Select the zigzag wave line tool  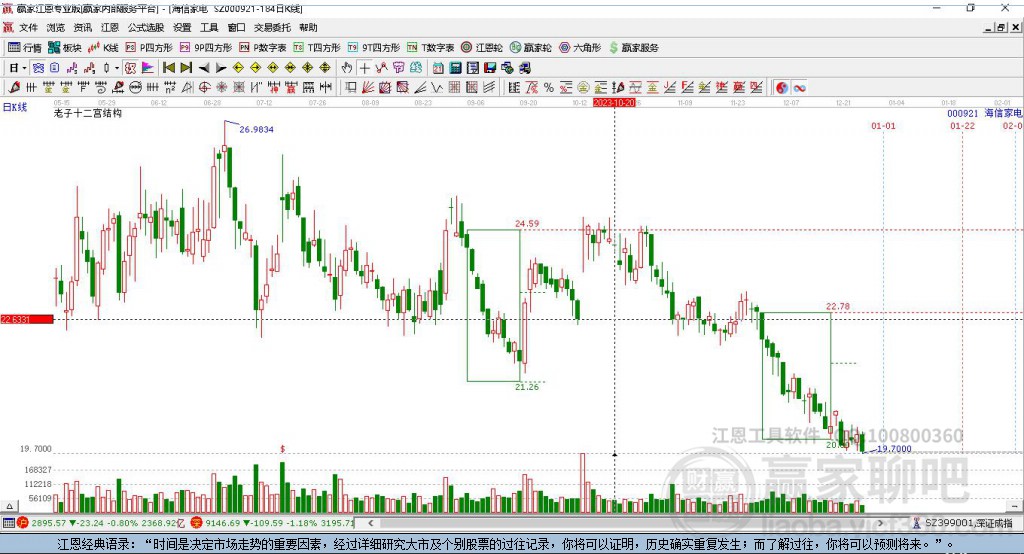coord(437,88)
